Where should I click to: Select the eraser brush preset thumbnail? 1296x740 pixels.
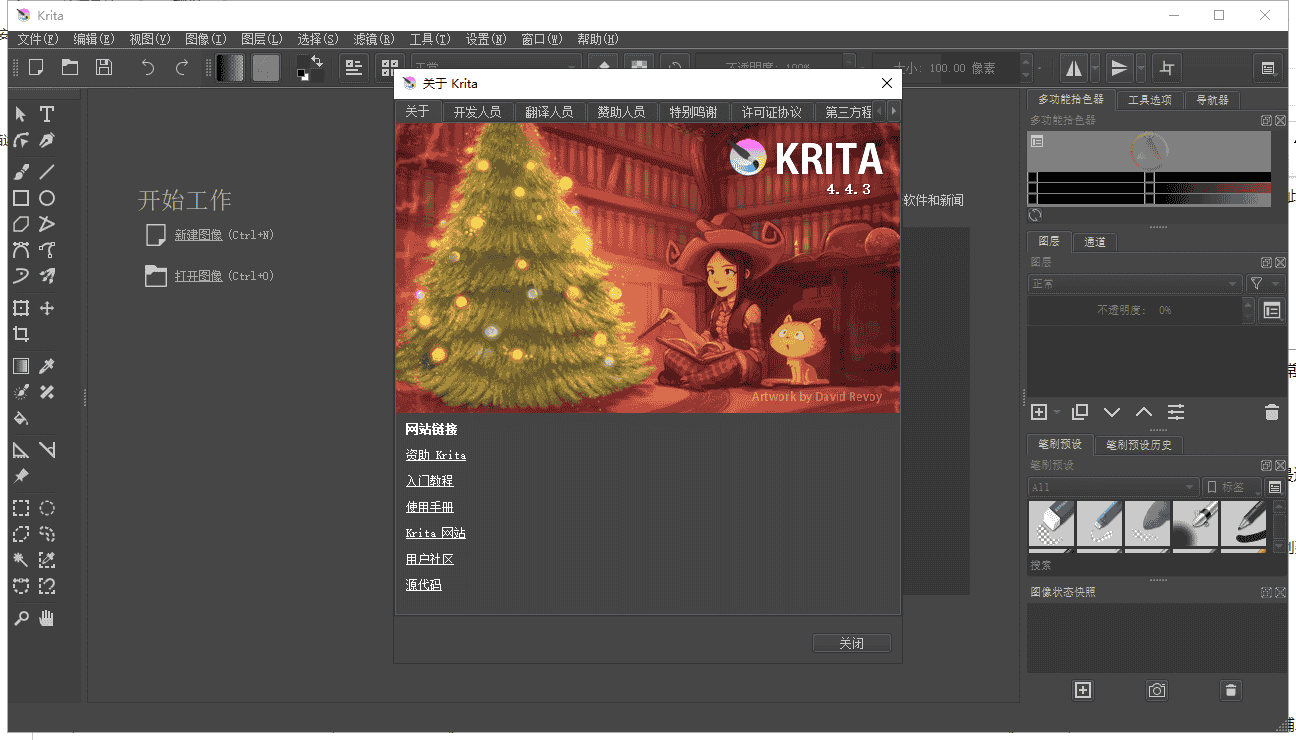1051,525
